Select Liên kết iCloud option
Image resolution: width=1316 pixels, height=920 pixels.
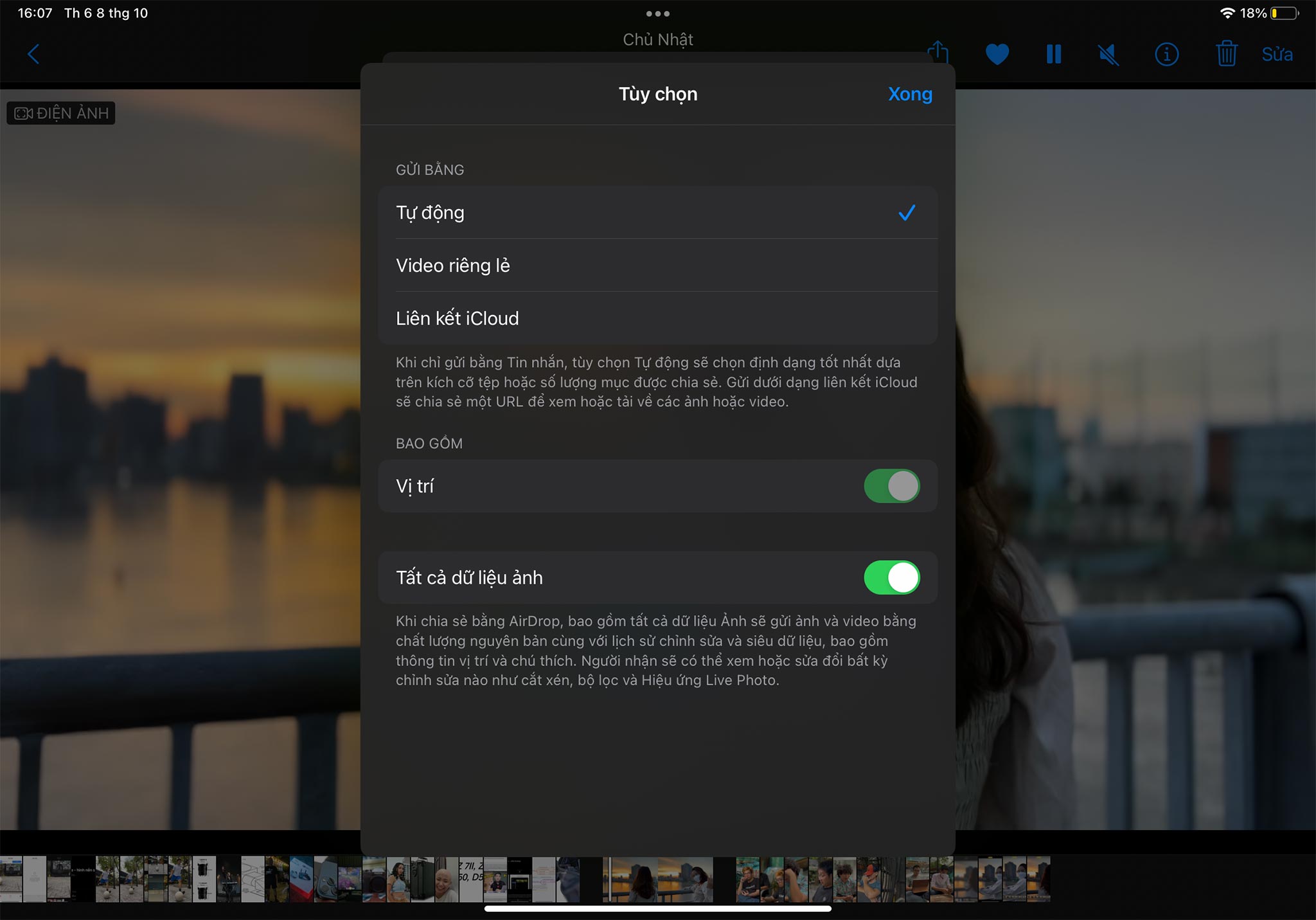658,318
